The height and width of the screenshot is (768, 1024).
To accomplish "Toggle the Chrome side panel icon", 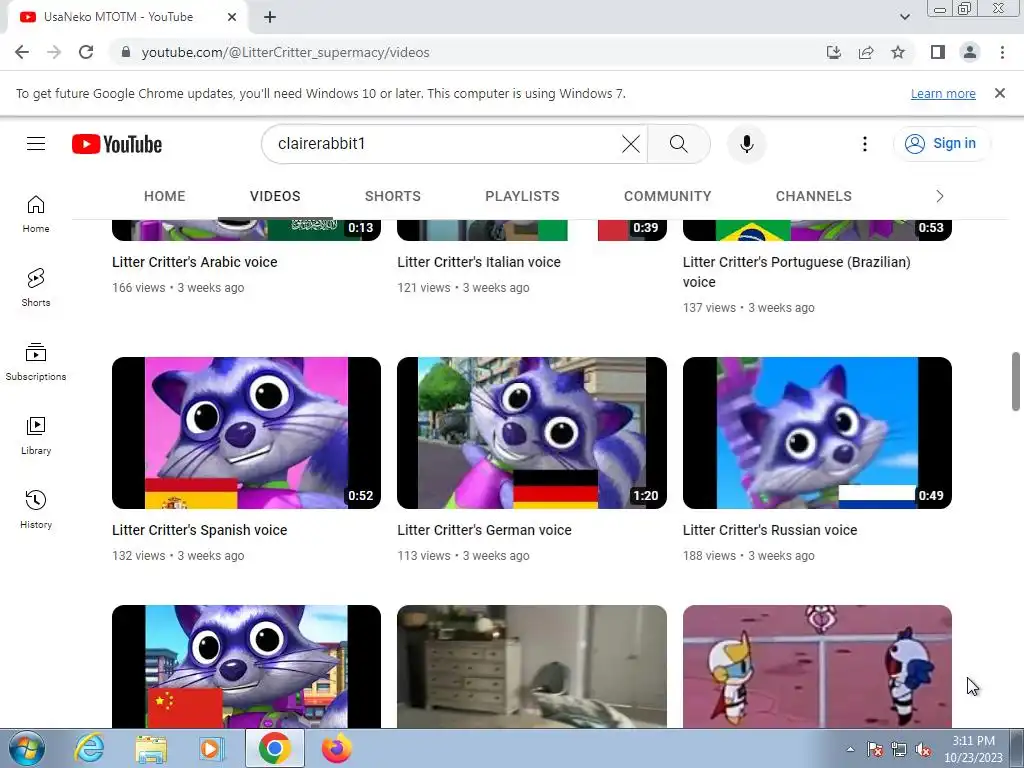I will click(x=938, y=52).
